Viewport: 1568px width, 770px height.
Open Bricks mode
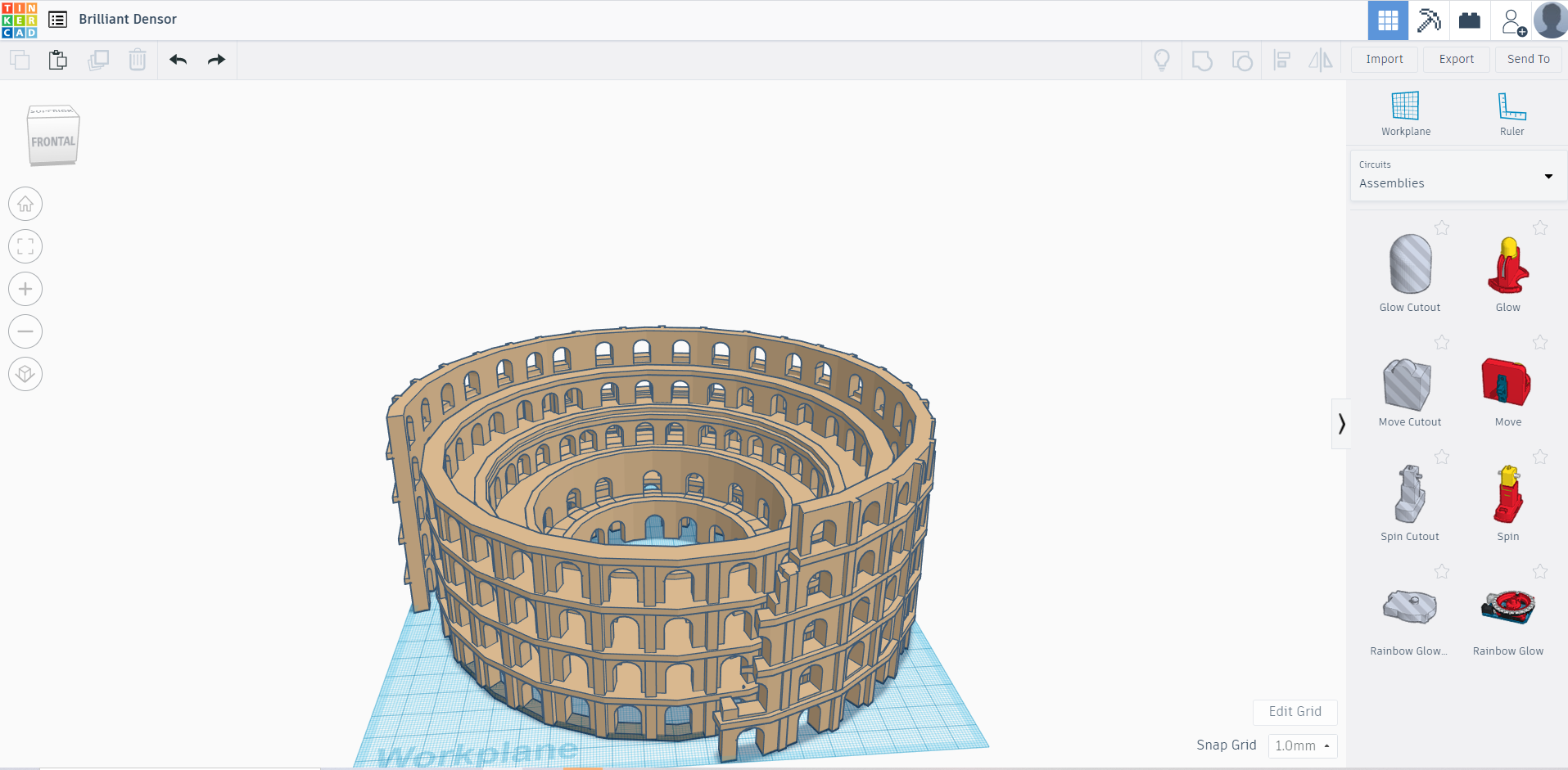coord(1470,20)
